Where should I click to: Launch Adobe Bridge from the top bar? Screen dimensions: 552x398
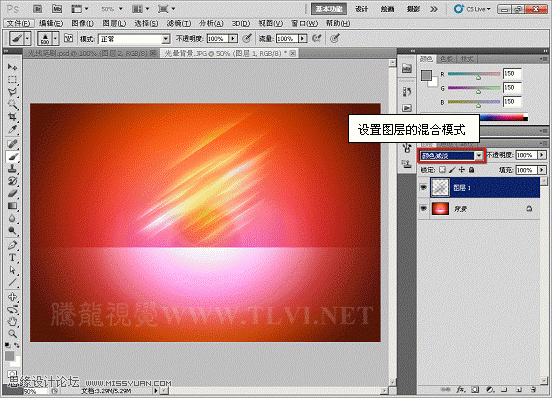pyautogui.click(x=37, y=9)
